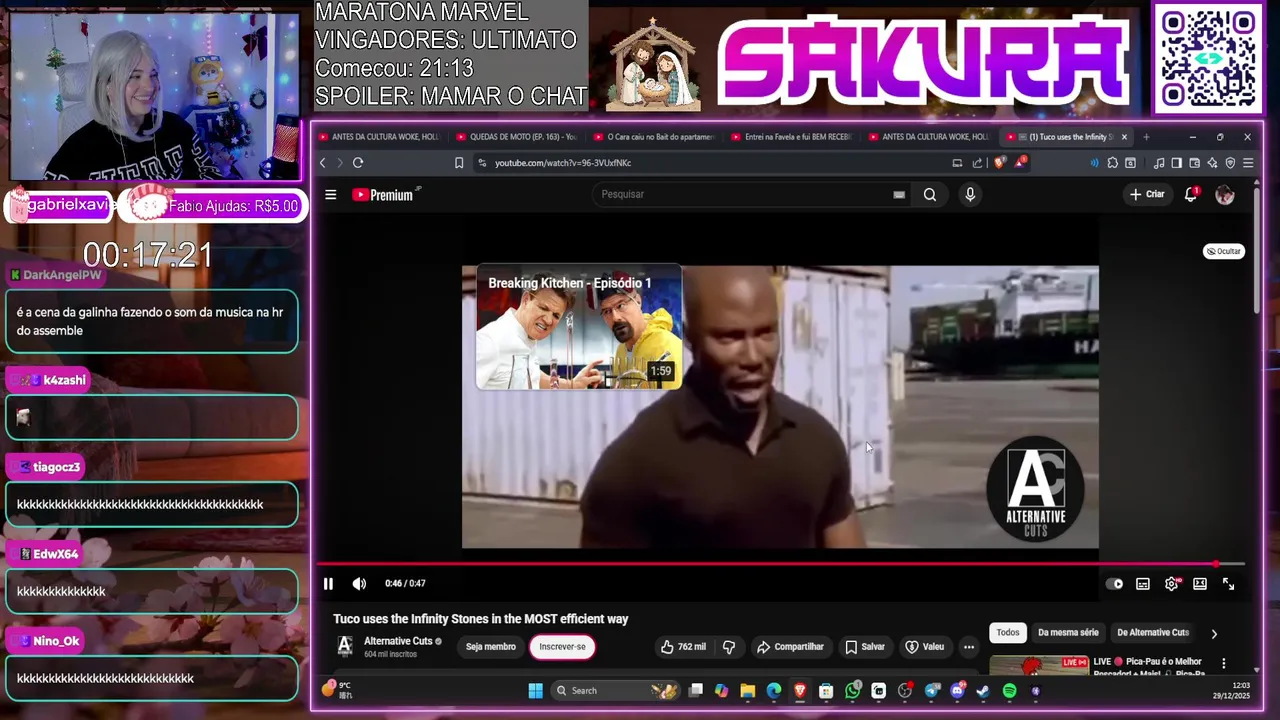This screenshot has height=720, width=1280.
Task: Open Steam from the taskbar
Action: tap(983, 691)
